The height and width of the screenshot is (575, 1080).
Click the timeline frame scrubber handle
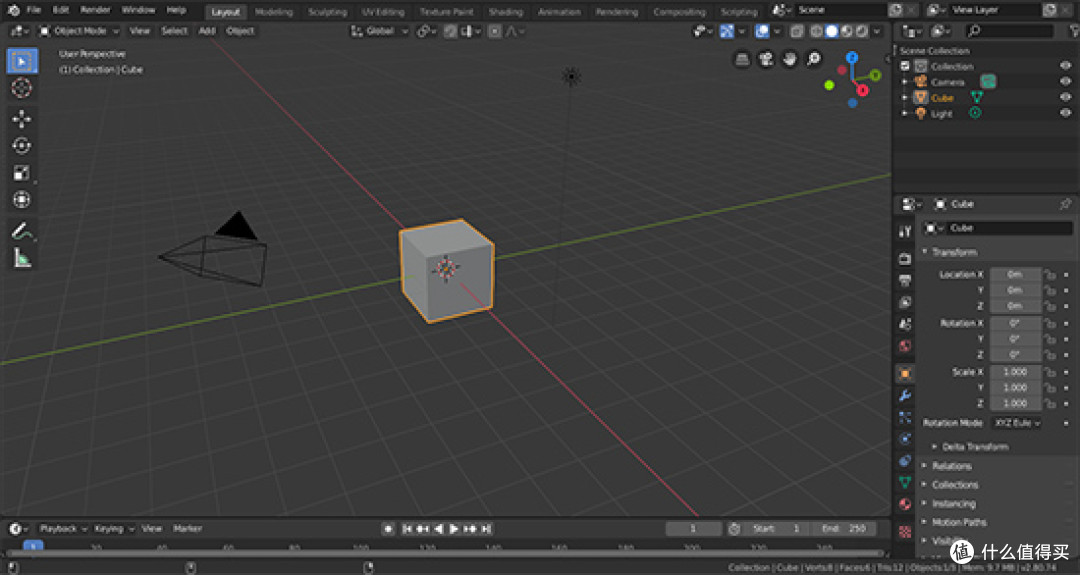(x=33, y=545)
